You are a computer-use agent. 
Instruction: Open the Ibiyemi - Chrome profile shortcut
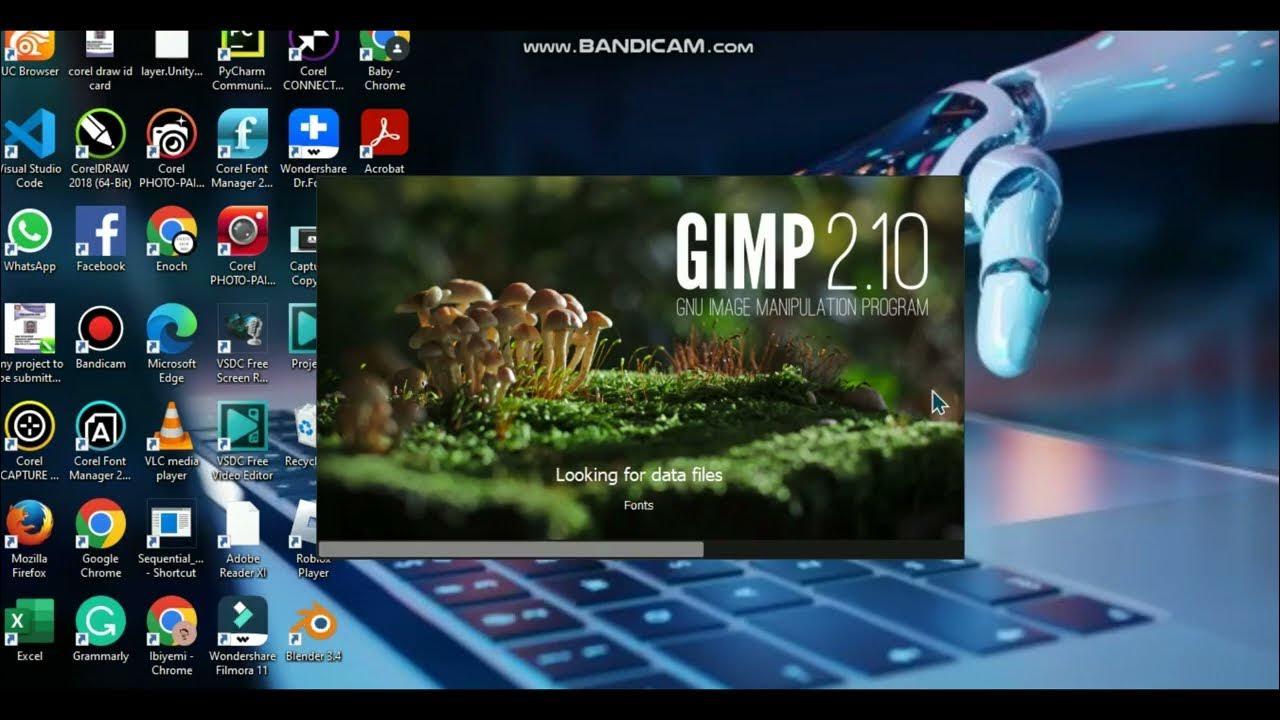point(171,636)
